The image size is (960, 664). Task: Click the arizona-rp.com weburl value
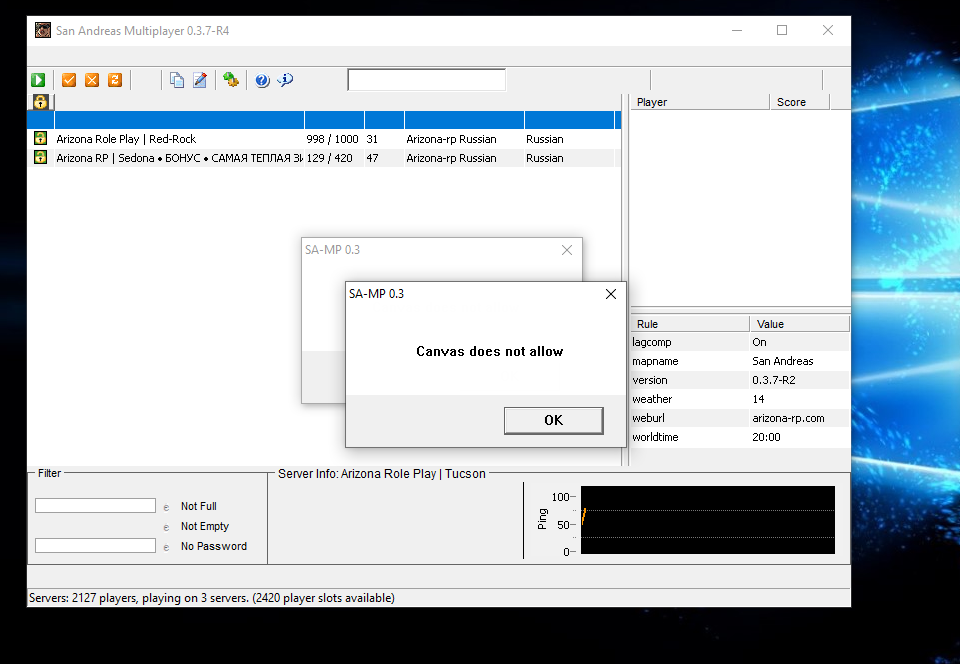tap(788, 418)
